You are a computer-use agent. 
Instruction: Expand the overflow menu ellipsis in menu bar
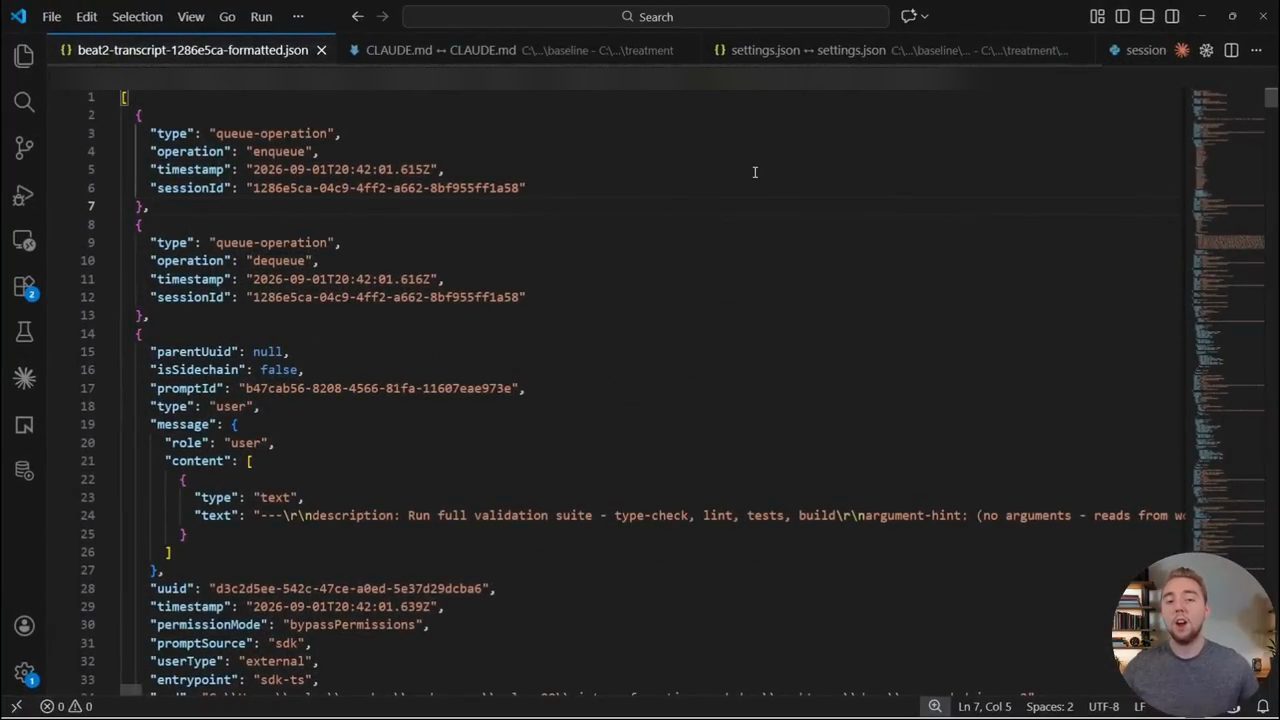click(298, 16)
